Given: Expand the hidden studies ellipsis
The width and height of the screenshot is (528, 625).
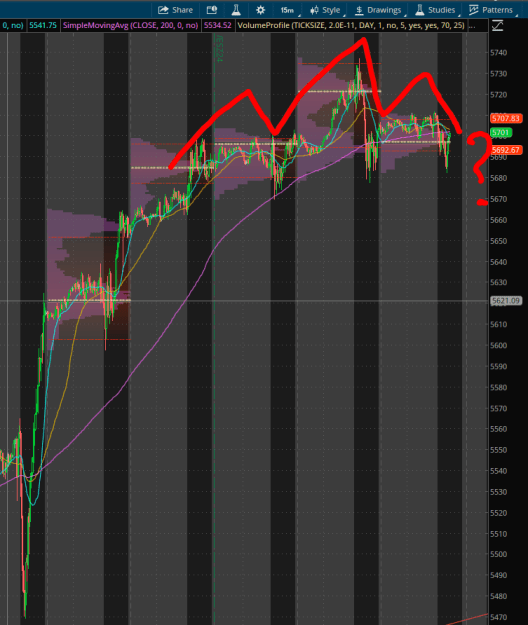Looking at the screenshot, I should (x=471, y=26).
